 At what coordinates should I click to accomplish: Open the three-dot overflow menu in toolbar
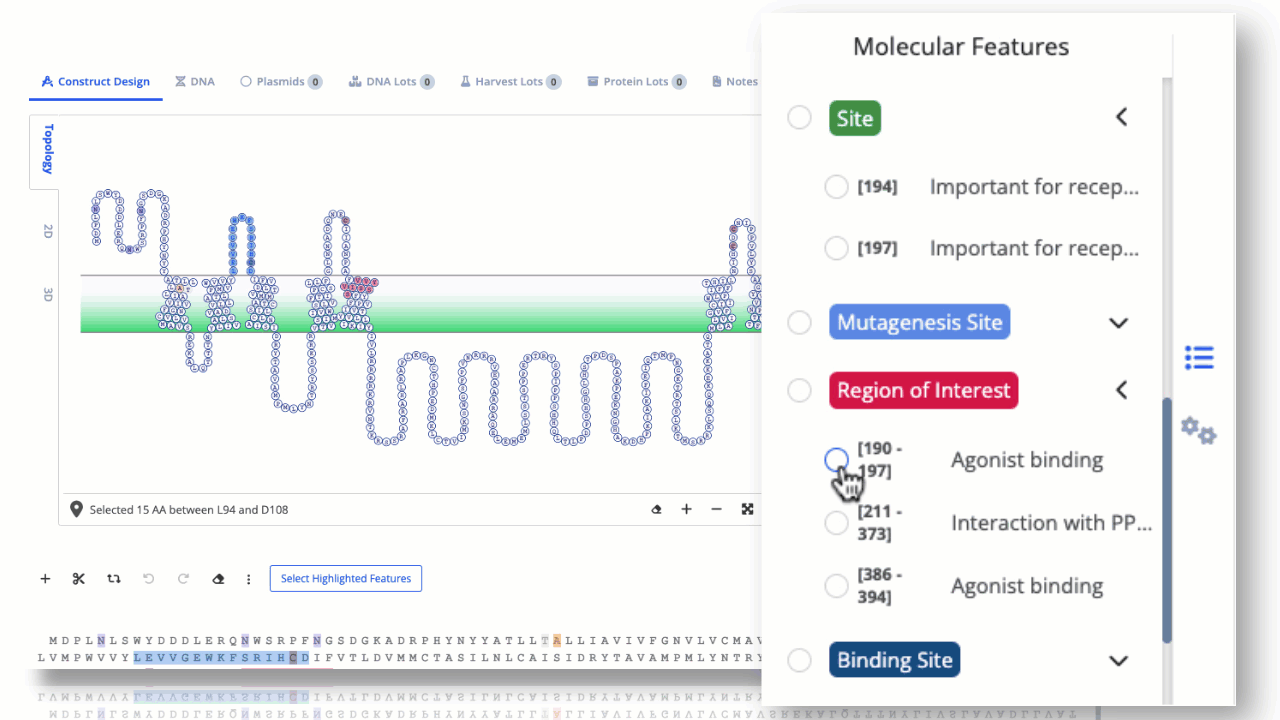pos(248,578)
